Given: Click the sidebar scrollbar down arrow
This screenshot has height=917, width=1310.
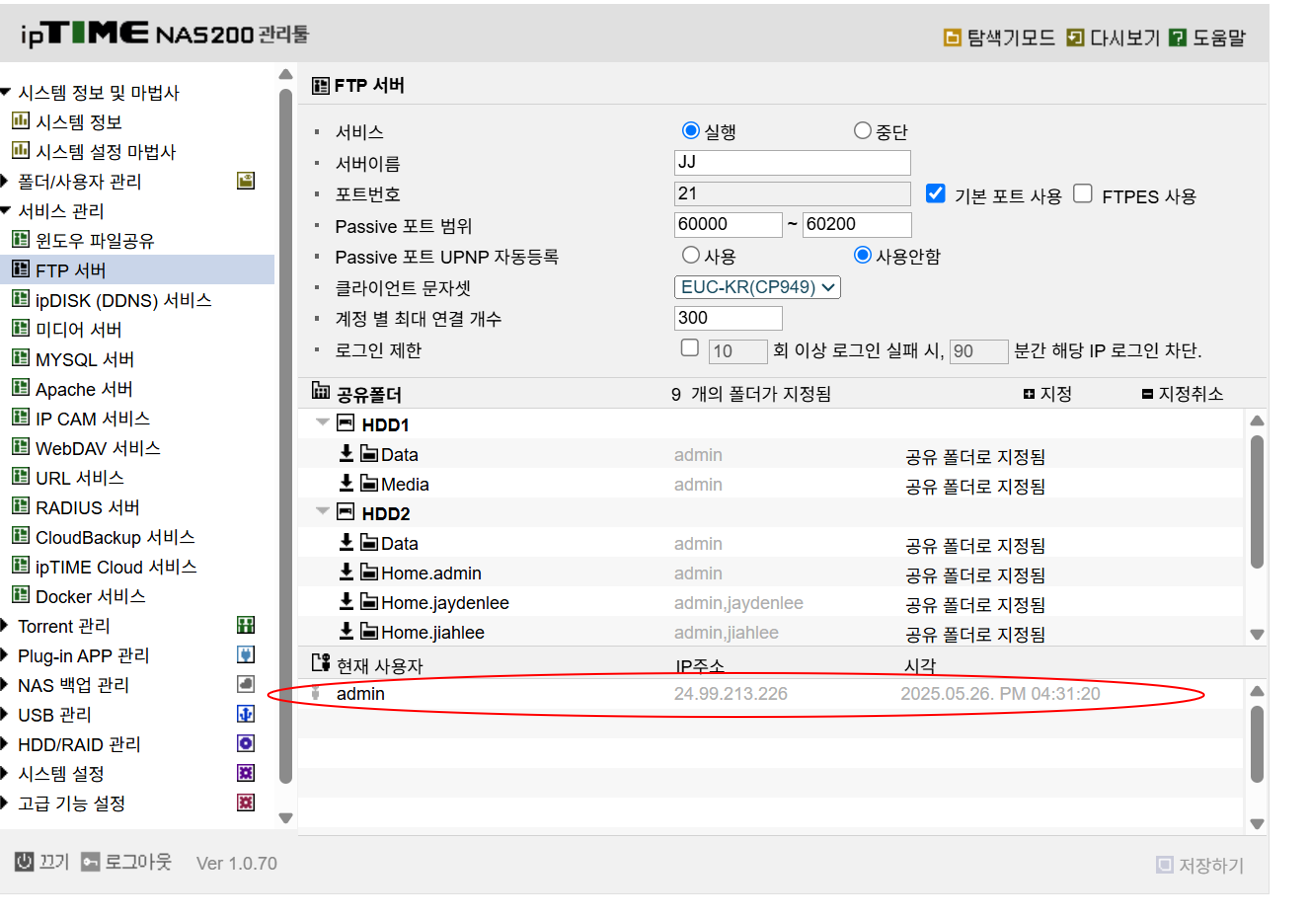Looking at the screenshot, I should [285, 818].
